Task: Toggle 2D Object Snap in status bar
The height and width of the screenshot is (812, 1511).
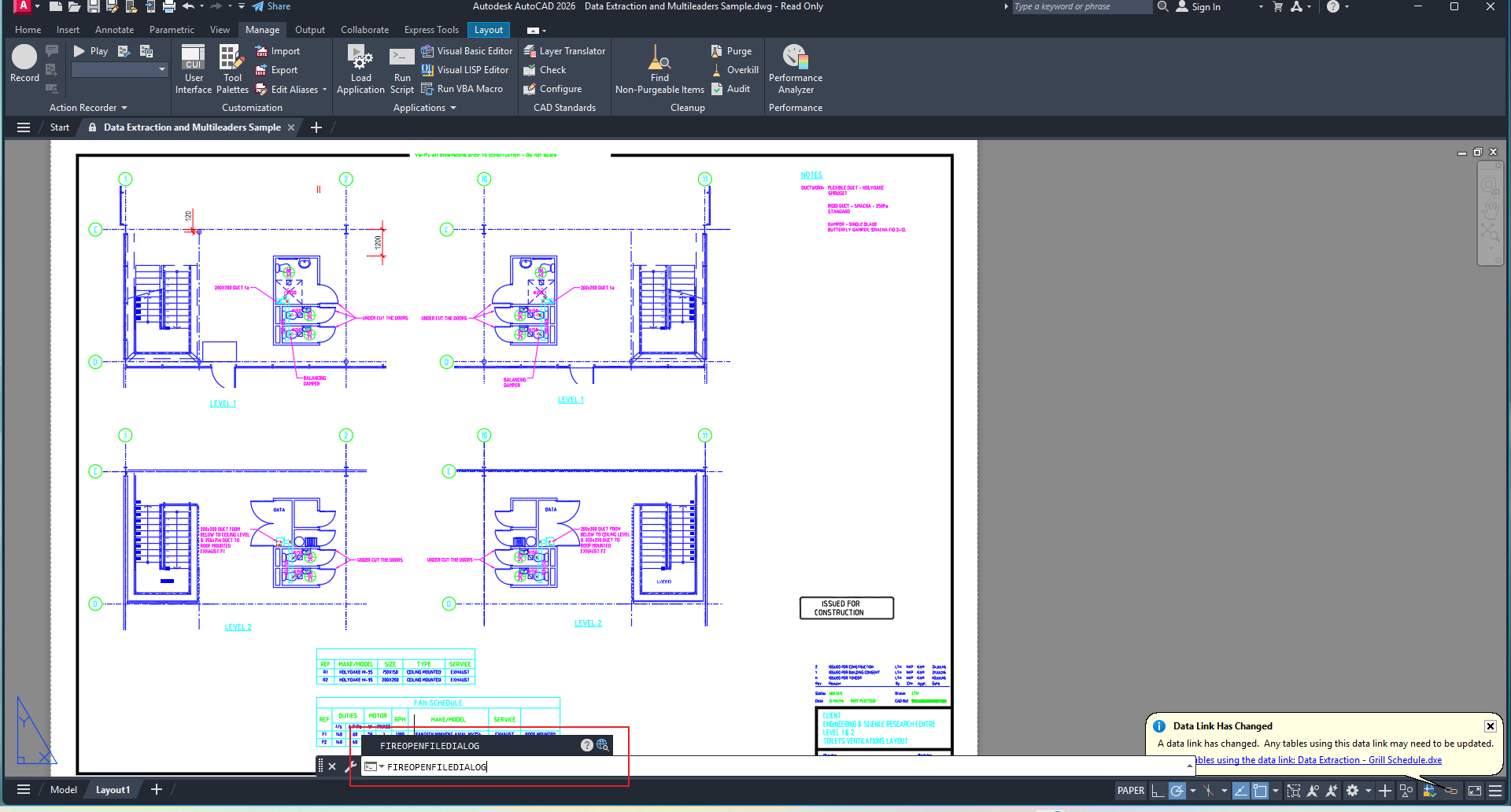Action: tap(1260, 791)
